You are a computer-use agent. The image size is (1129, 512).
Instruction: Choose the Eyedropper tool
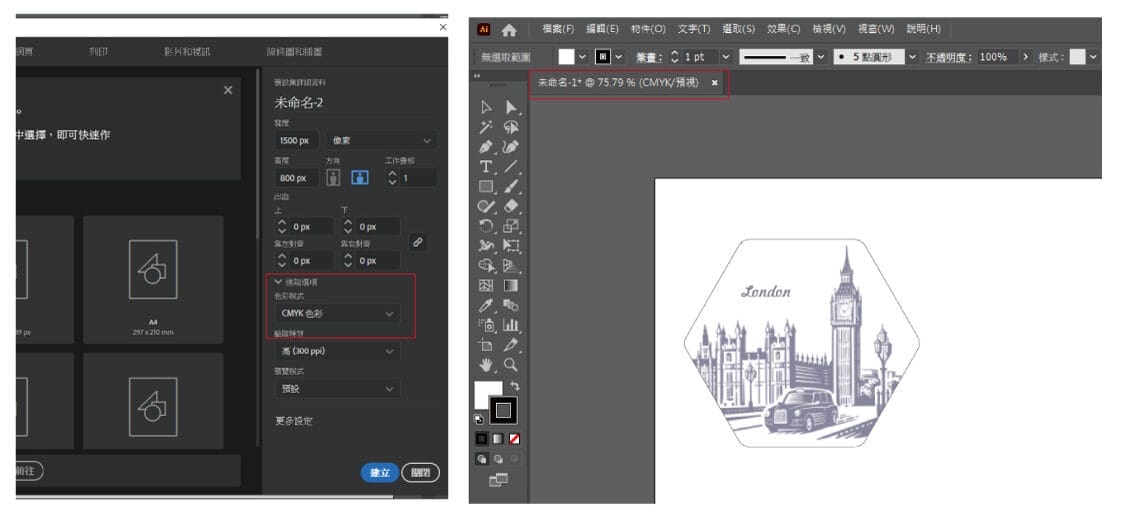(487, 305)
